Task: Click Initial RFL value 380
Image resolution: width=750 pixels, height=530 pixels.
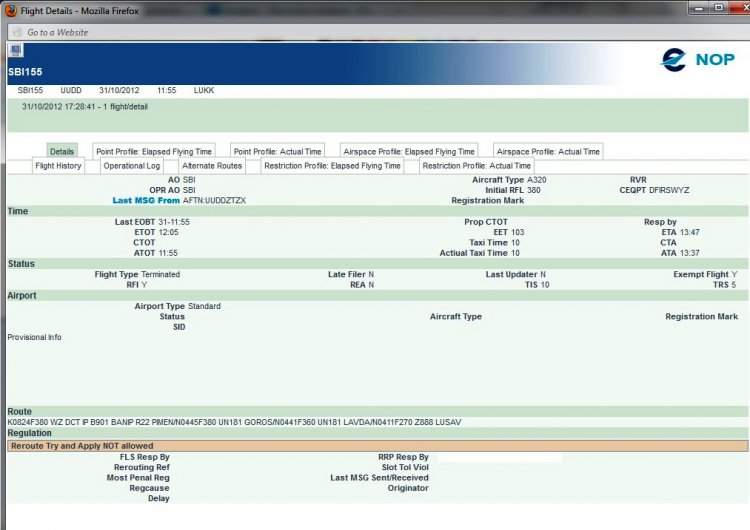Action: (x=534, y=190)
